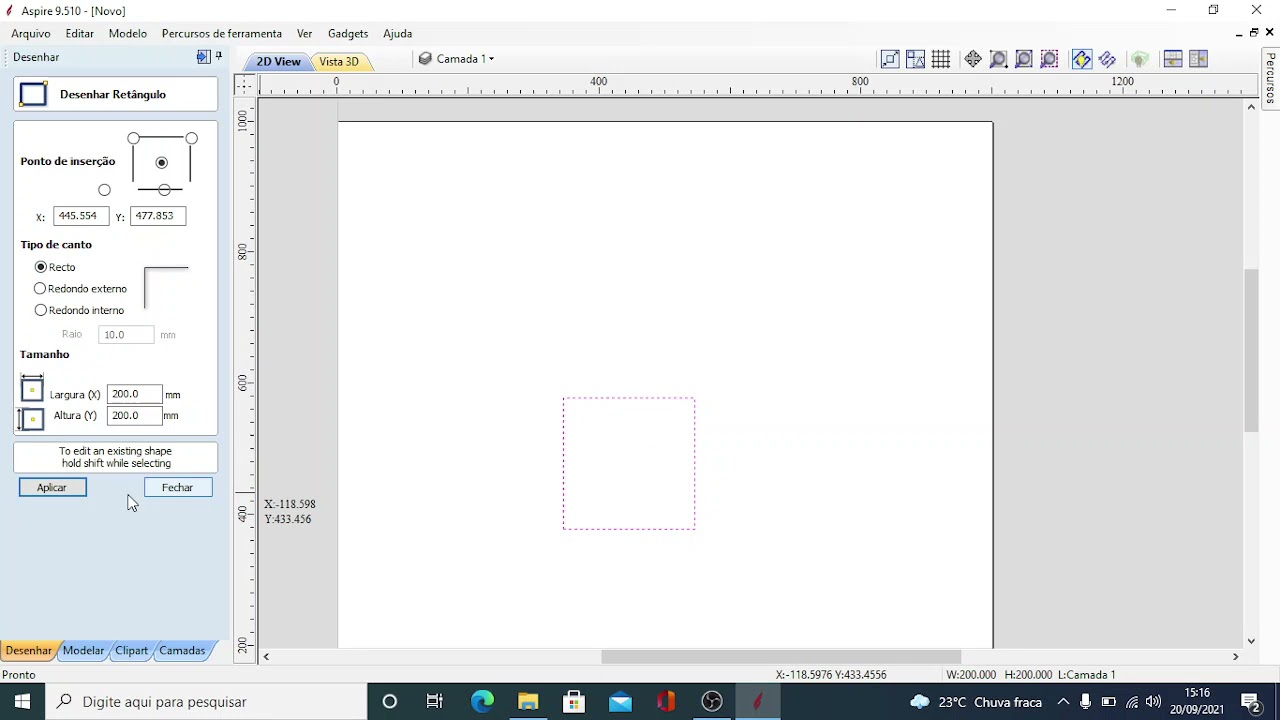Click the zoom to material magnifier icon
1280x720 pixels.
1024,60
